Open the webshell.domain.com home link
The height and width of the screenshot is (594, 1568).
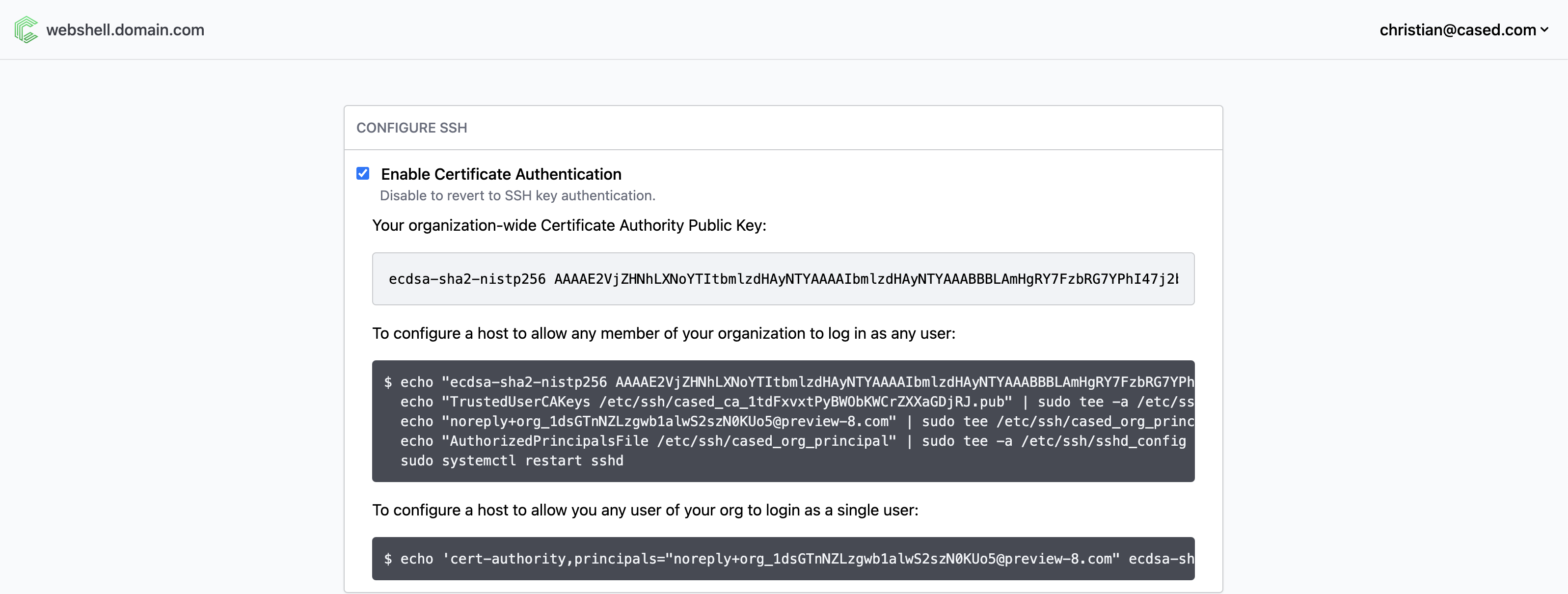pyautogui.click(x=125, y=30)
